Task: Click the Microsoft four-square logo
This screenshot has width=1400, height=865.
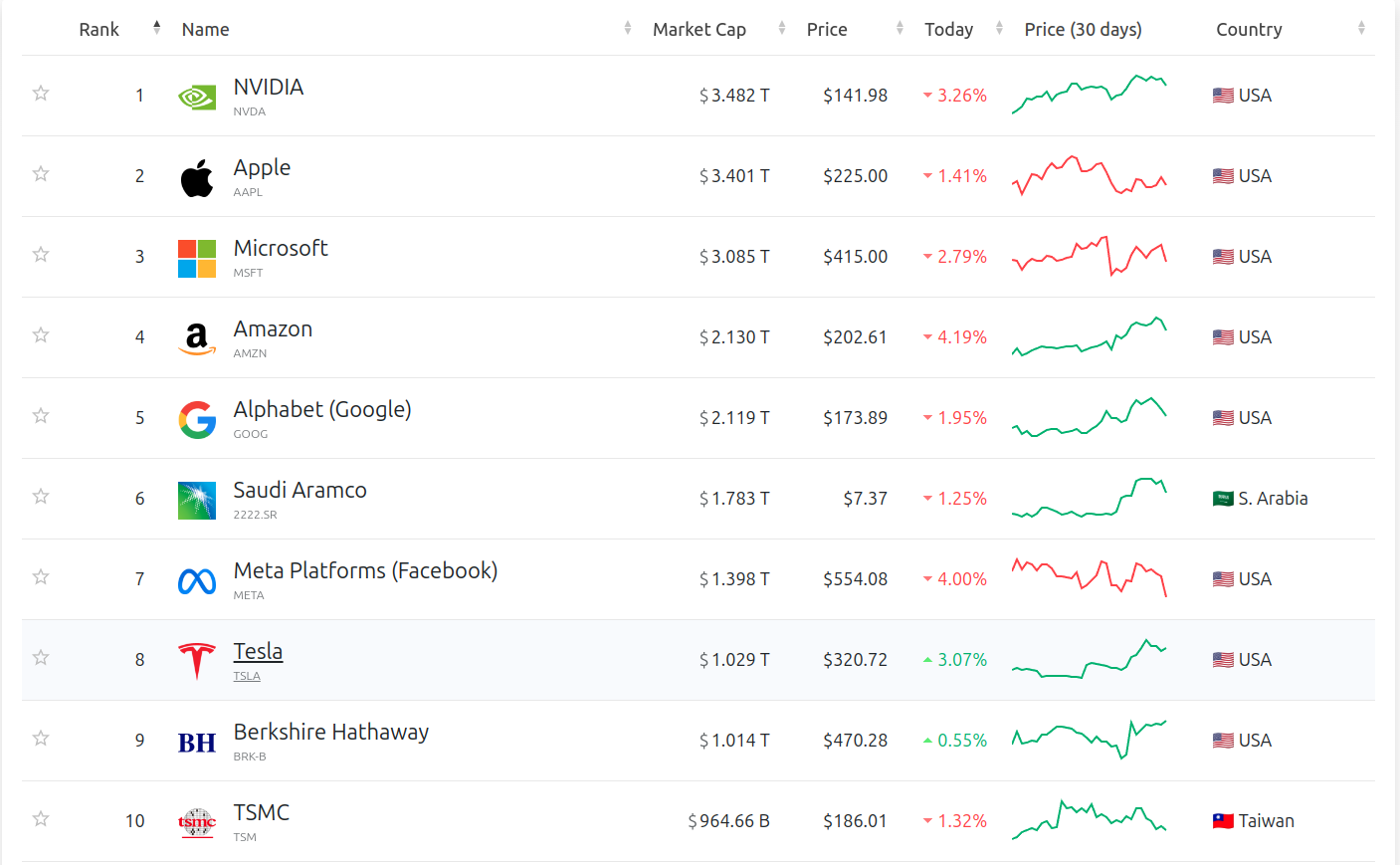Action: tap(197, 259)
